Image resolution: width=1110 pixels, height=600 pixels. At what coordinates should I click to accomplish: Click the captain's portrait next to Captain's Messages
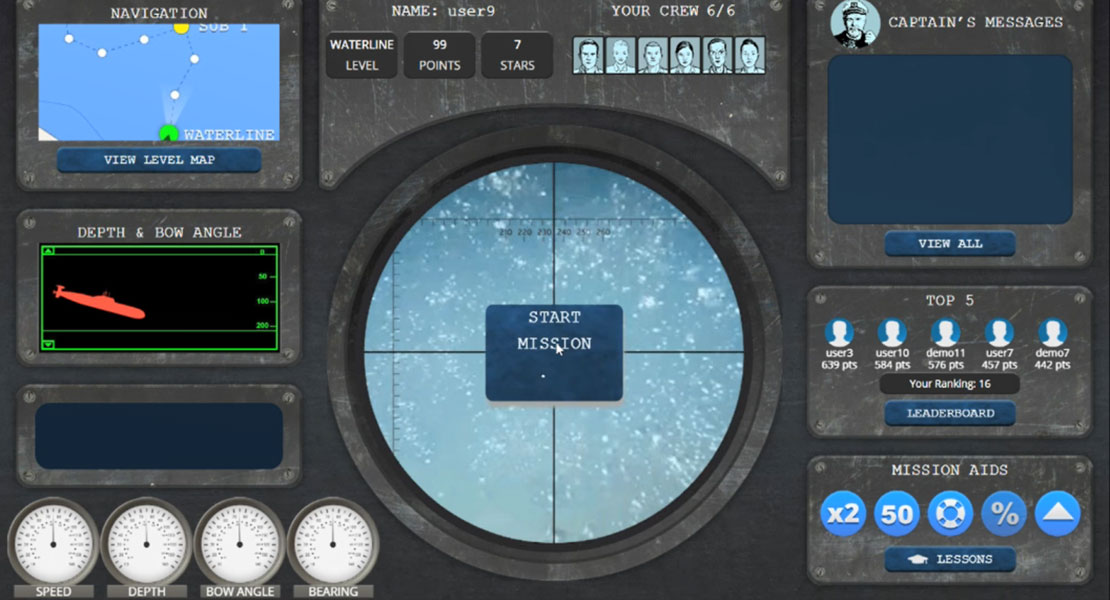tap(852, 24)
